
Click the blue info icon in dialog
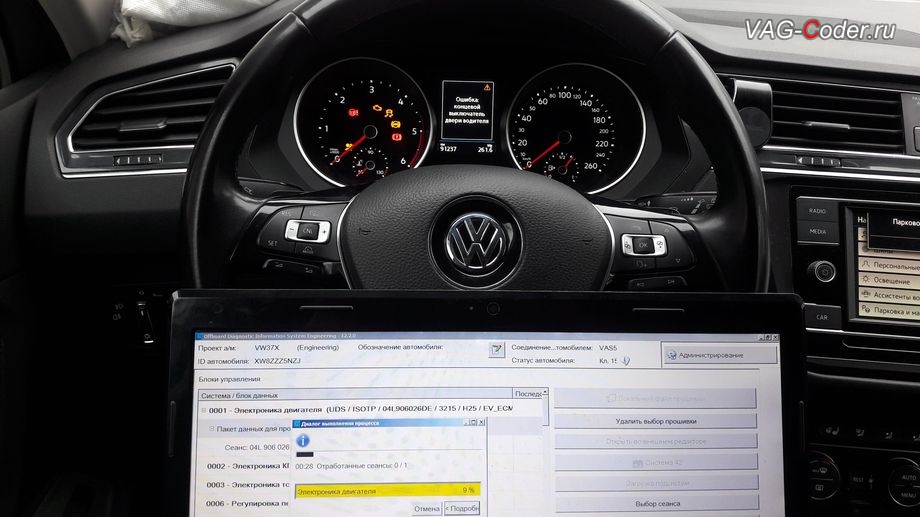coord(303,440)
